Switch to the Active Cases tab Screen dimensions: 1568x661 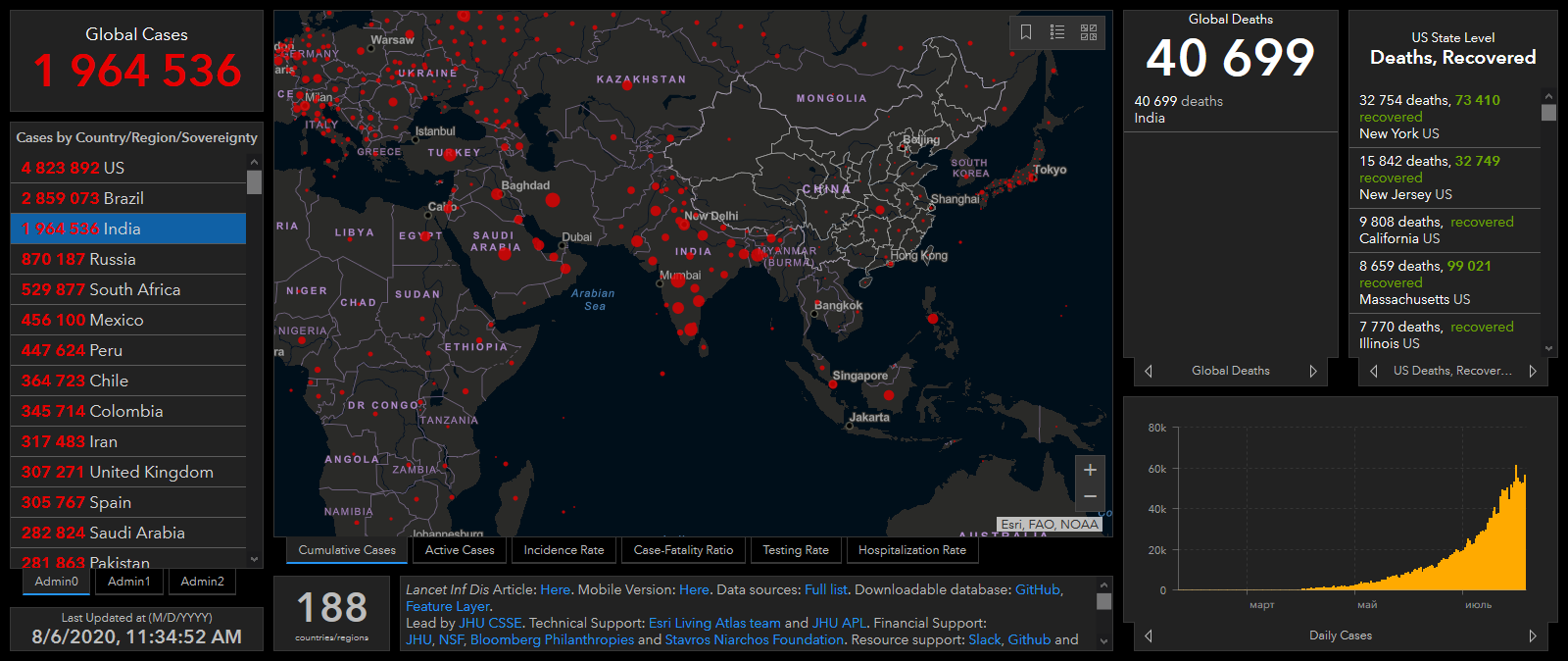coord(460,550)
